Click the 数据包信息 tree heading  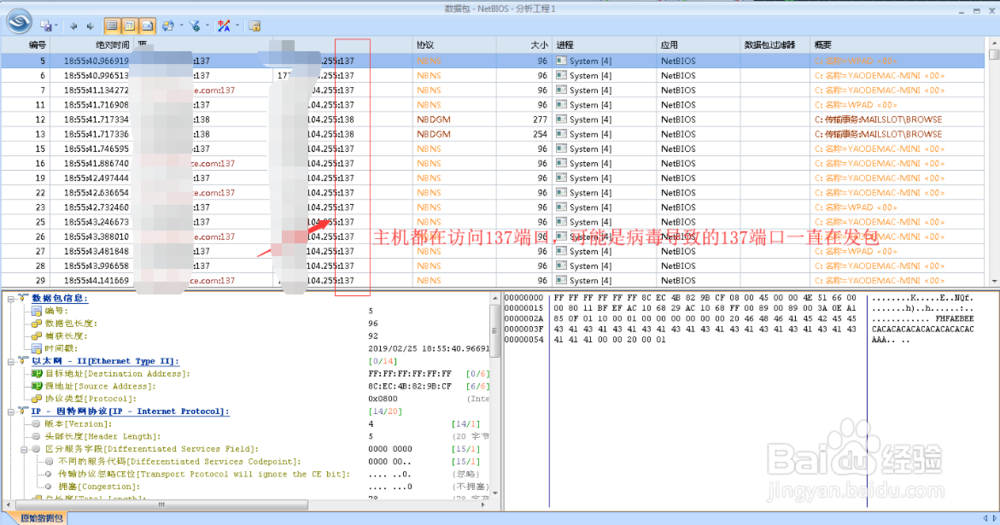coord(59,298)
